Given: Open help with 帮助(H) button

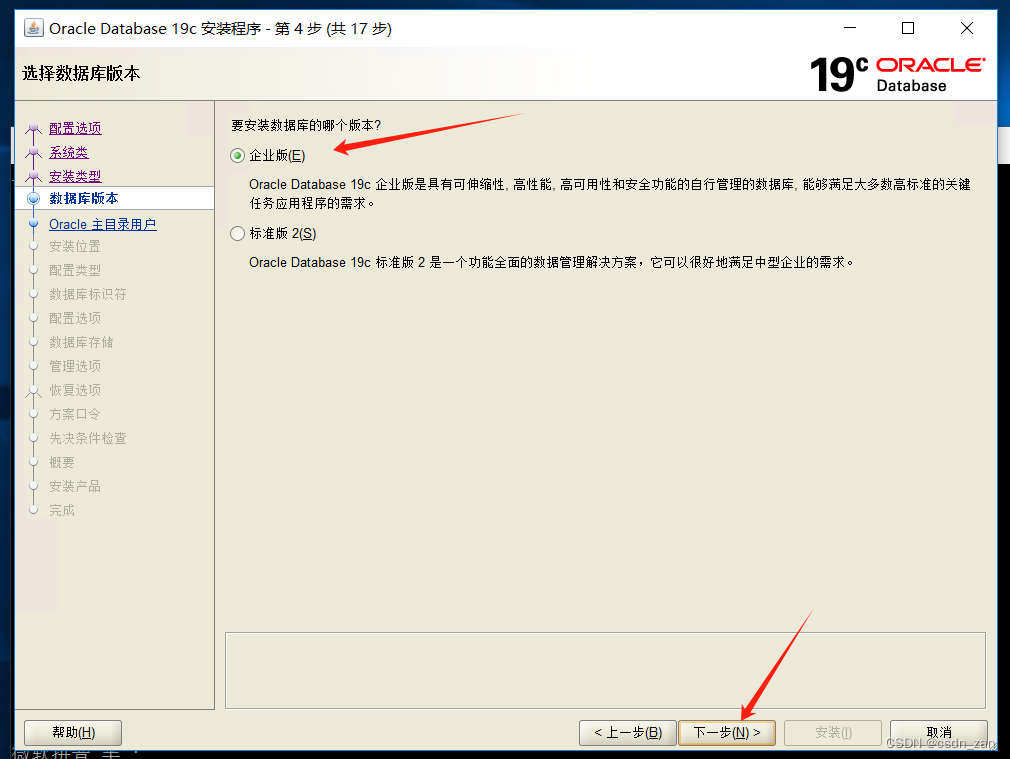Looking at the screenshot, I should [73, 733].
